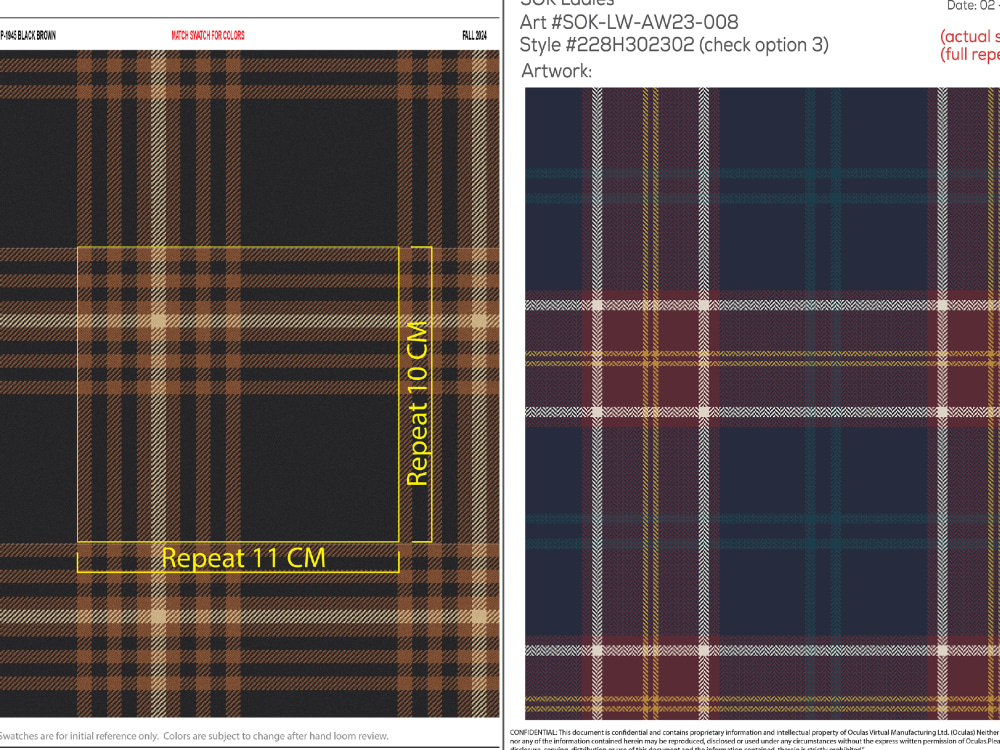Image resolution: width=1000 pixels, height=750 pixels.
Task: Click the 'Art #SOK-LW-AW23-008' line
Action: tap(629, 22)
